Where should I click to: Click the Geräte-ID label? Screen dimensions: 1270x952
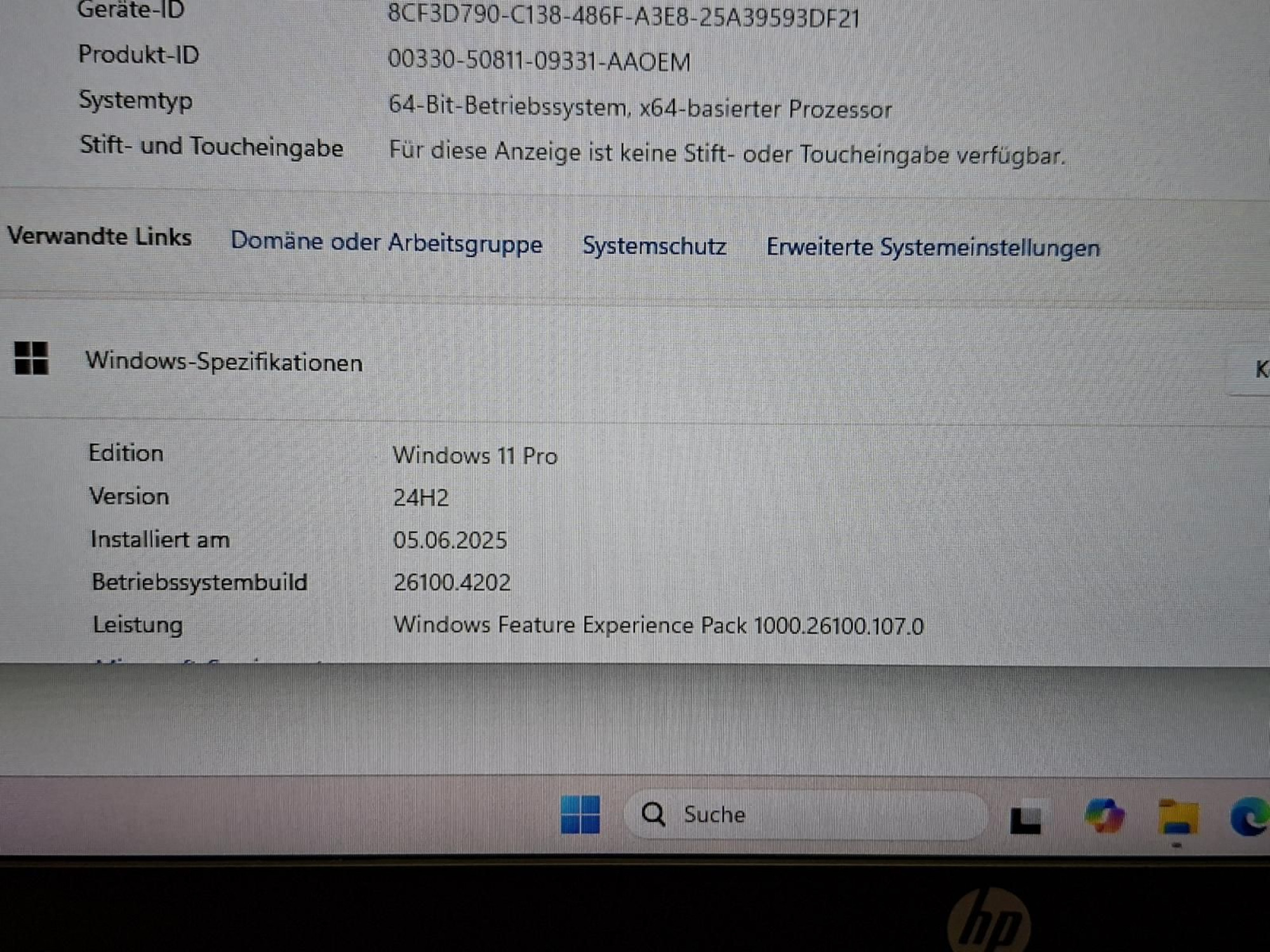[131, 10]
